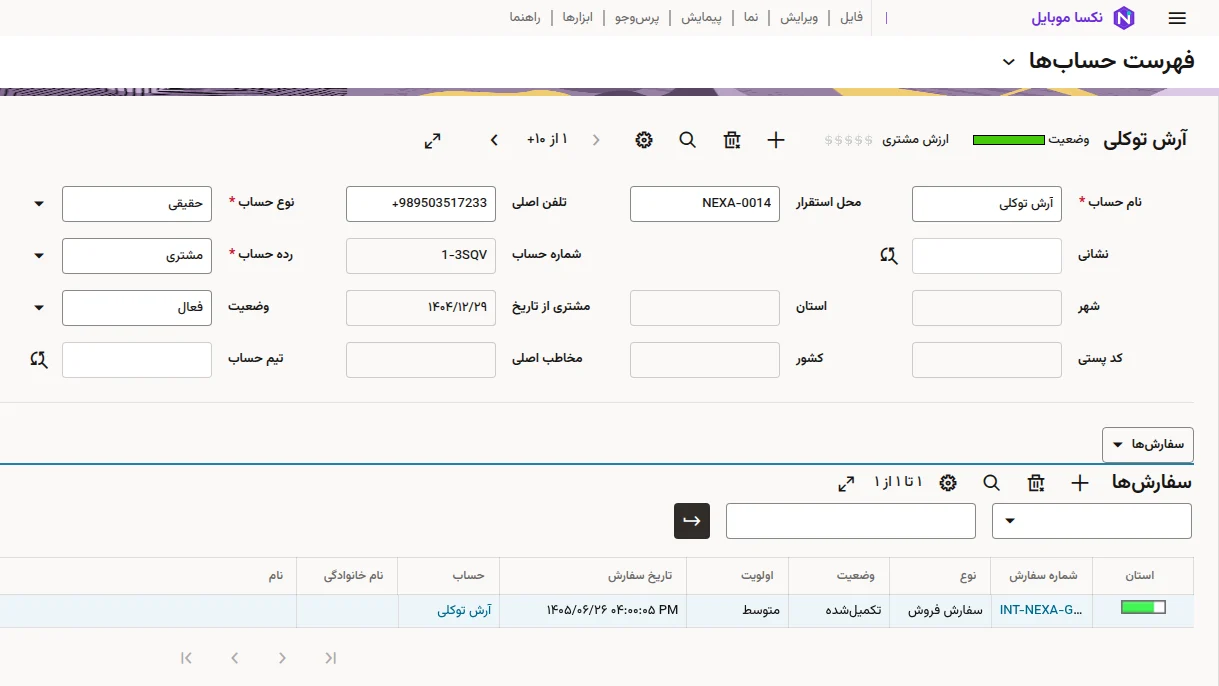This screenshot has width=1219, height=686.
Task: Open وضعیت dropdown arrow
Action: (x=39, y=308)
